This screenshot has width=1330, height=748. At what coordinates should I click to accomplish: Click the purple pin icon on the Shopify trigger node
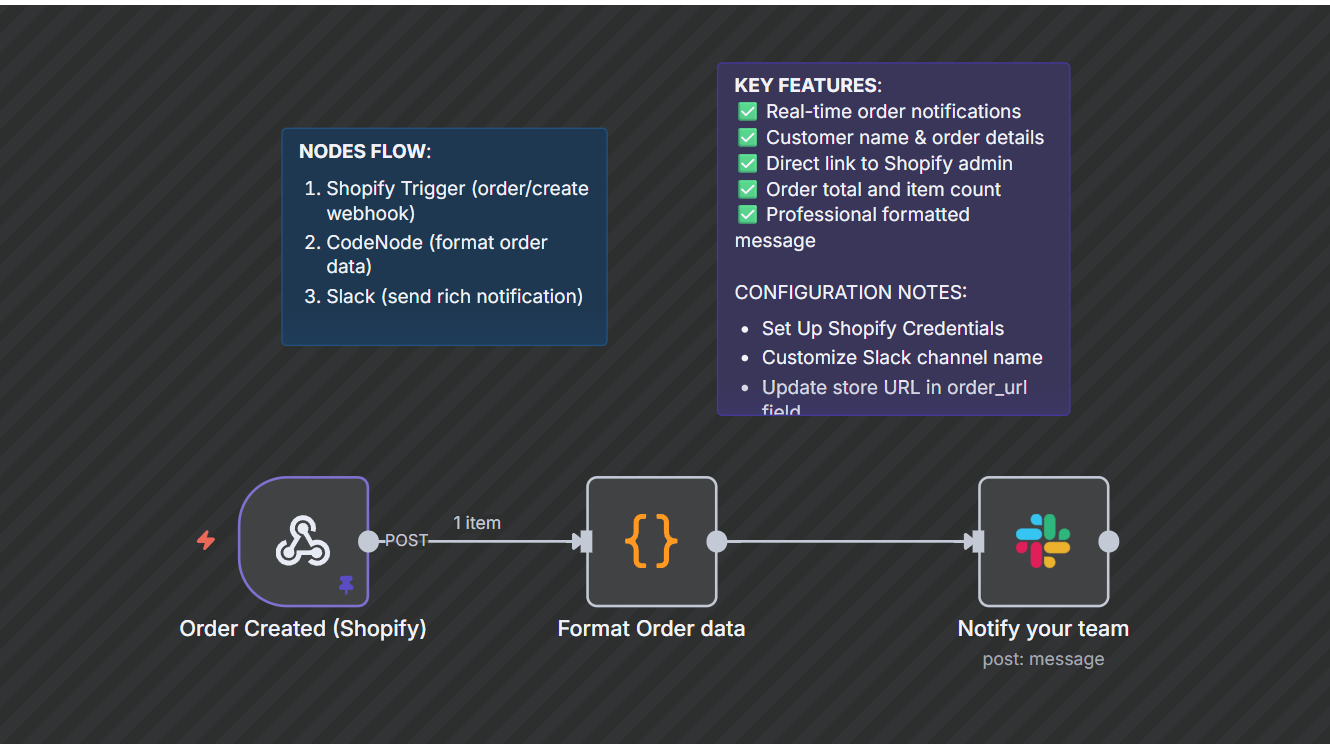(x=347, y=585)
